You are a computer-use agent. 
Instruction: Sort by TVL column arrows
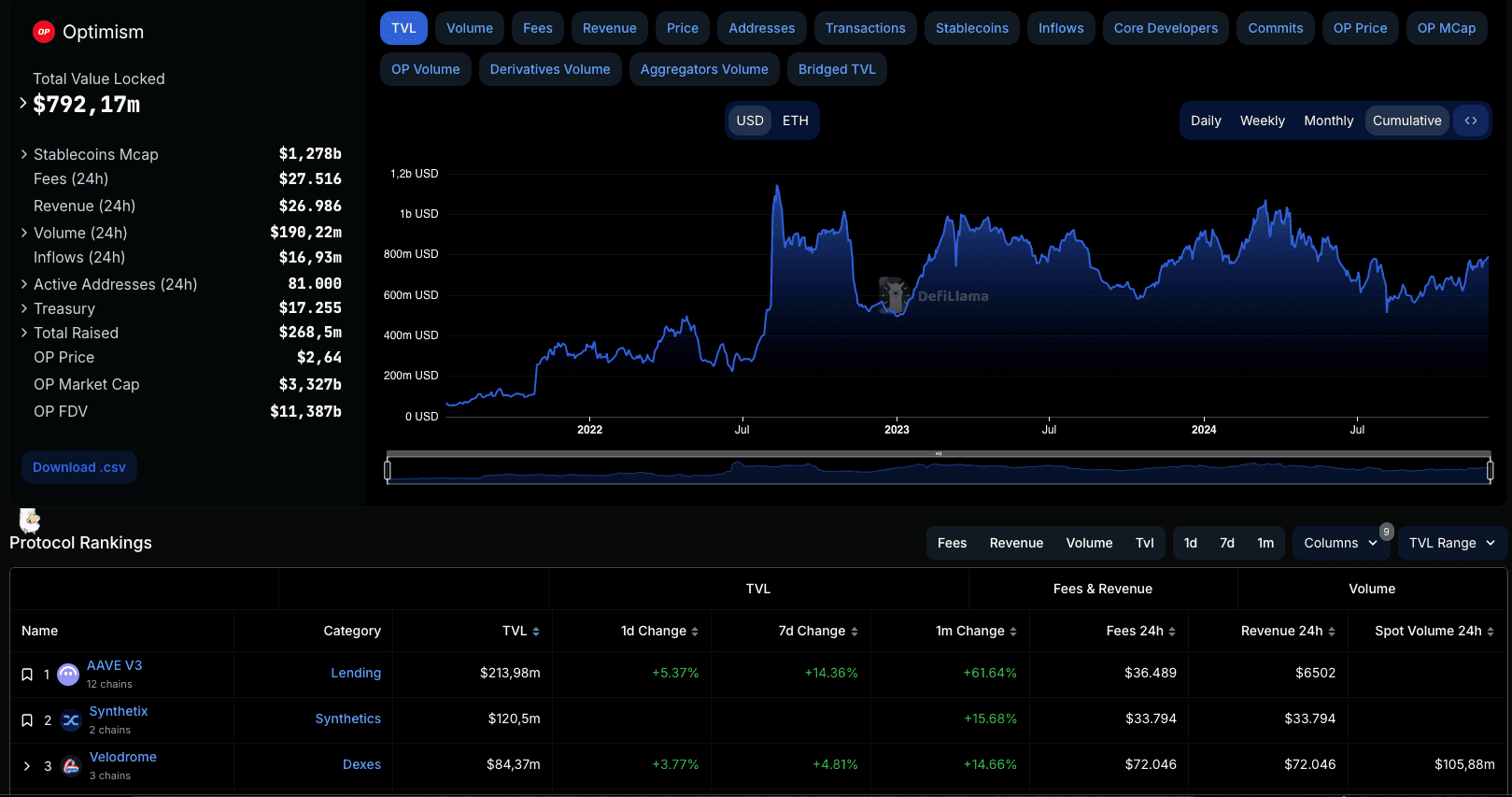point(536,632)
